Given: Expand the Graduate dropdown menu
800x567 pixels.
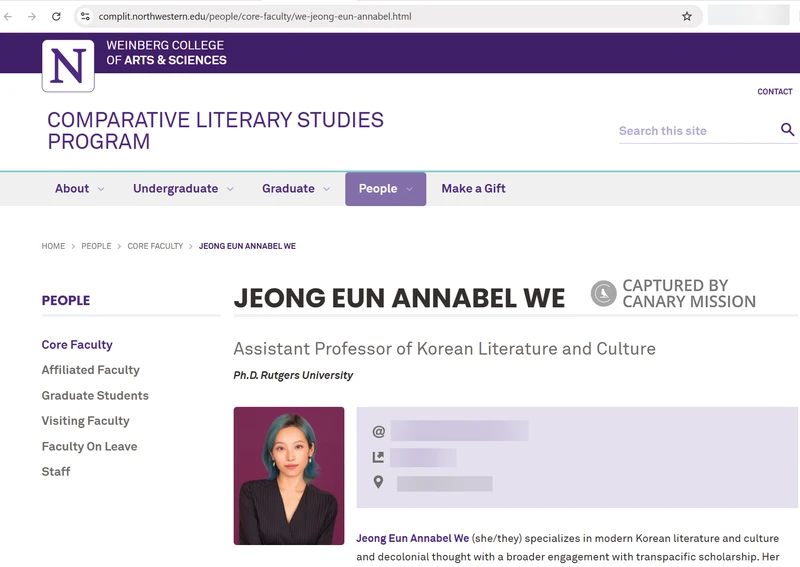Looking at the screenshot, I should coord(296,189).
